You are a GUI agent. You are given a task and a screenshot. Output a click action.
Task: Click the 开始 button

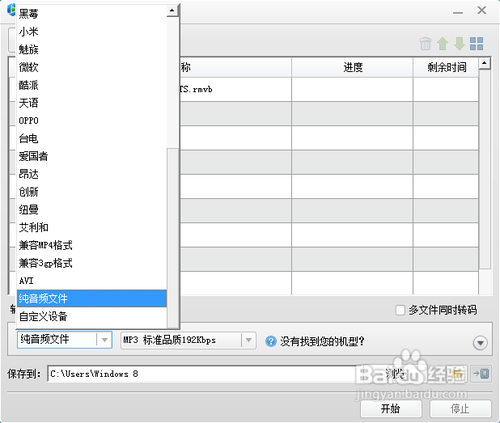pos(391,409)
